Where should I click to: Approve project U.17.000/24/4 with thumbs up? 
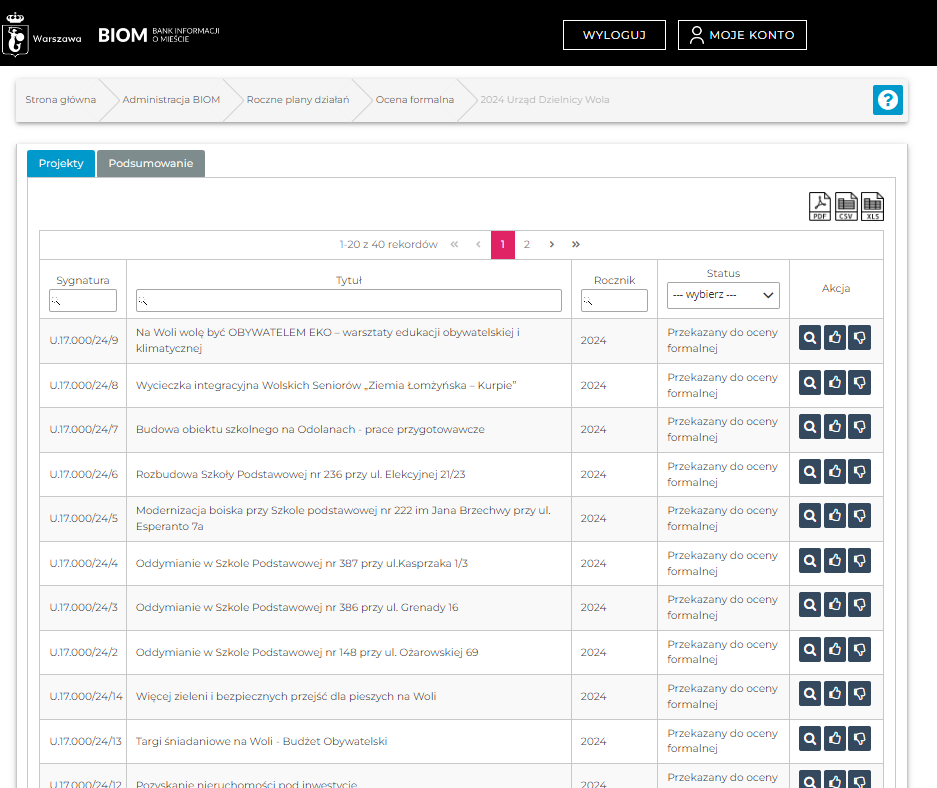pos(835,561)
